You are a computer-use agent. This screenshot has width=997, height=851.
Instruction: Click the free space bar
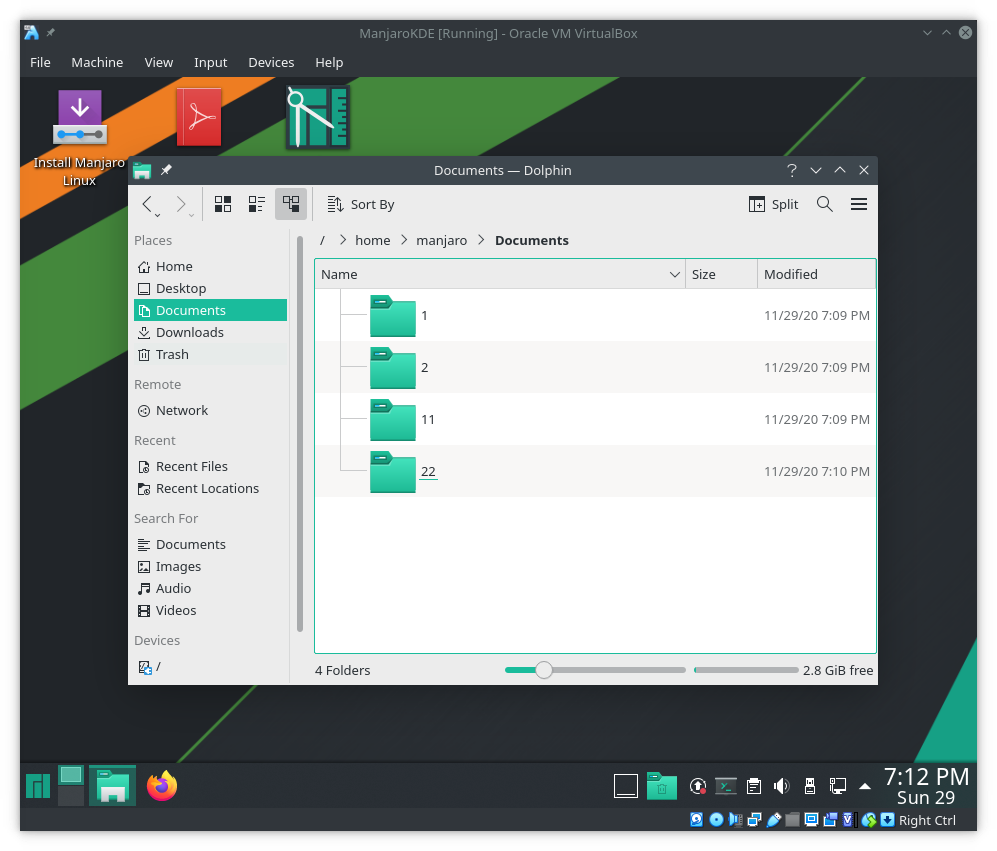click(746, 670)
